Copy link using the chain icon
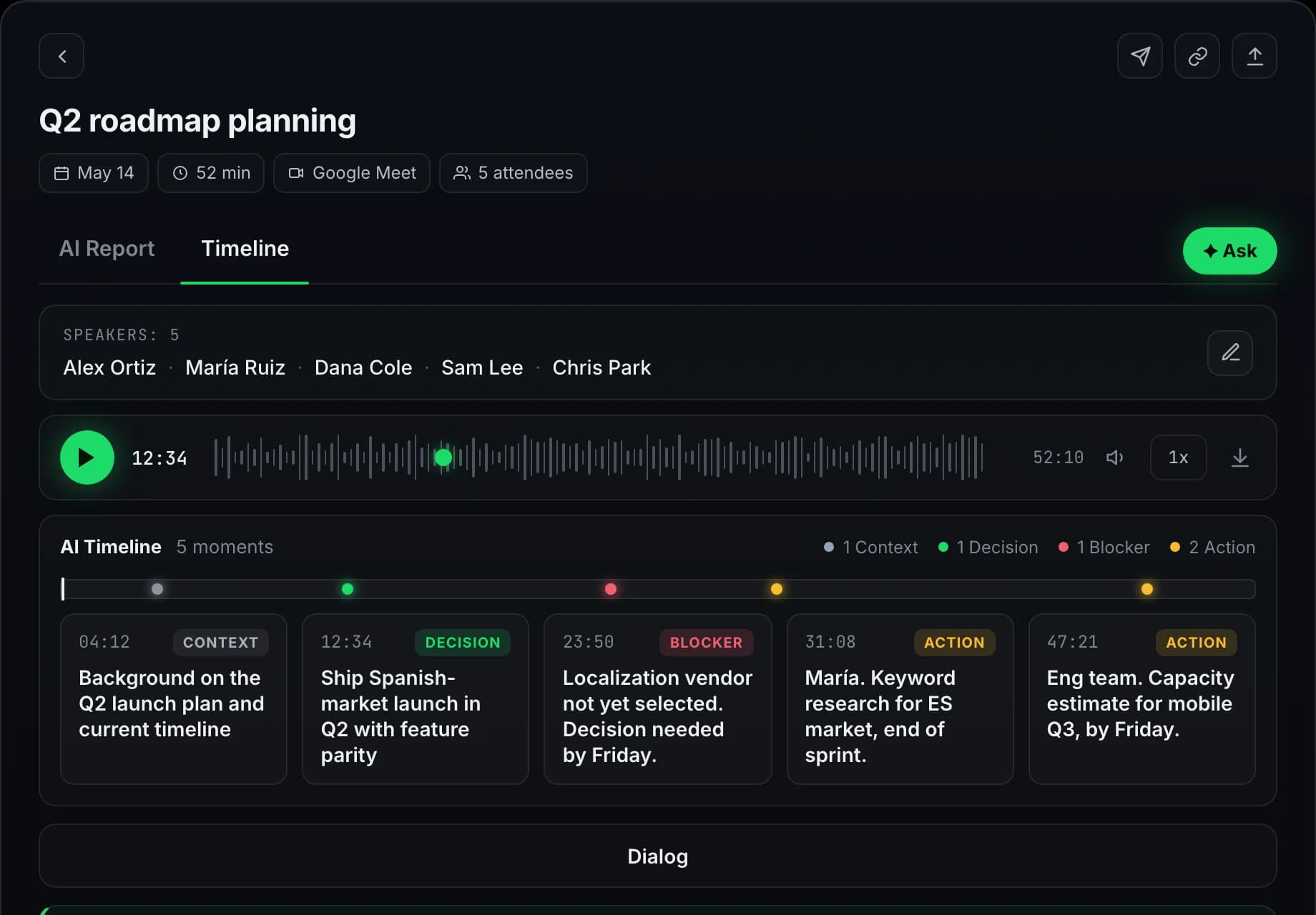Screen dimensions: 1316x915 click(1197, 56)
